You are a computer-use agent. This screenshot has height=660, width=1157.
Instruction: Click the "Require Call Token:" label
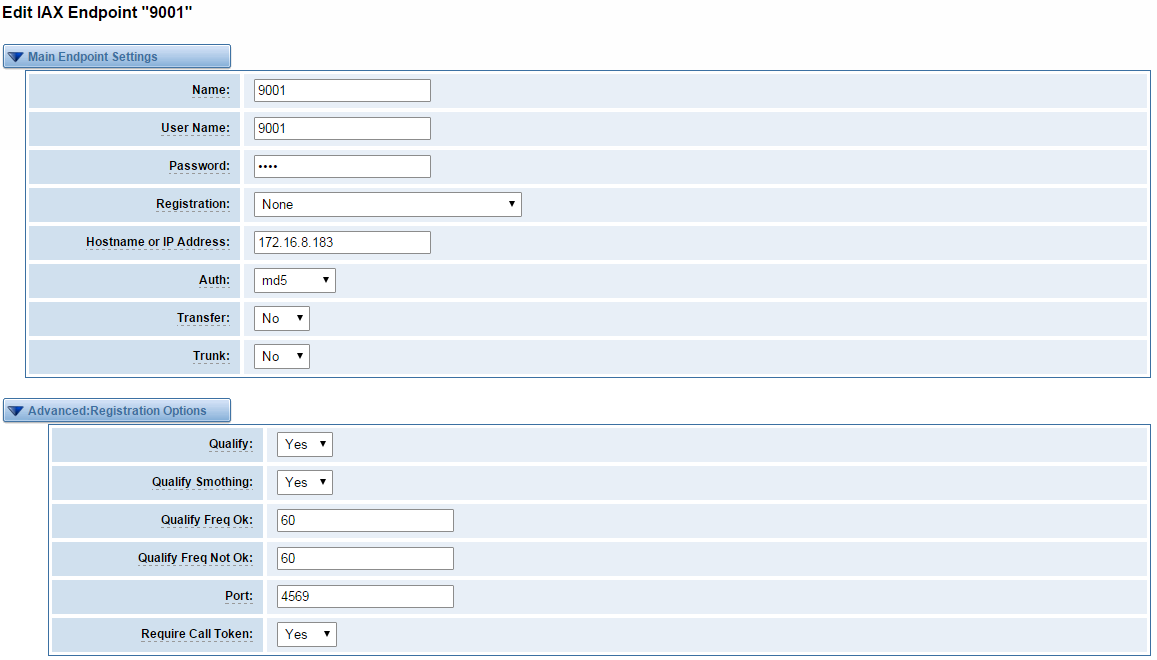(197, 634)
